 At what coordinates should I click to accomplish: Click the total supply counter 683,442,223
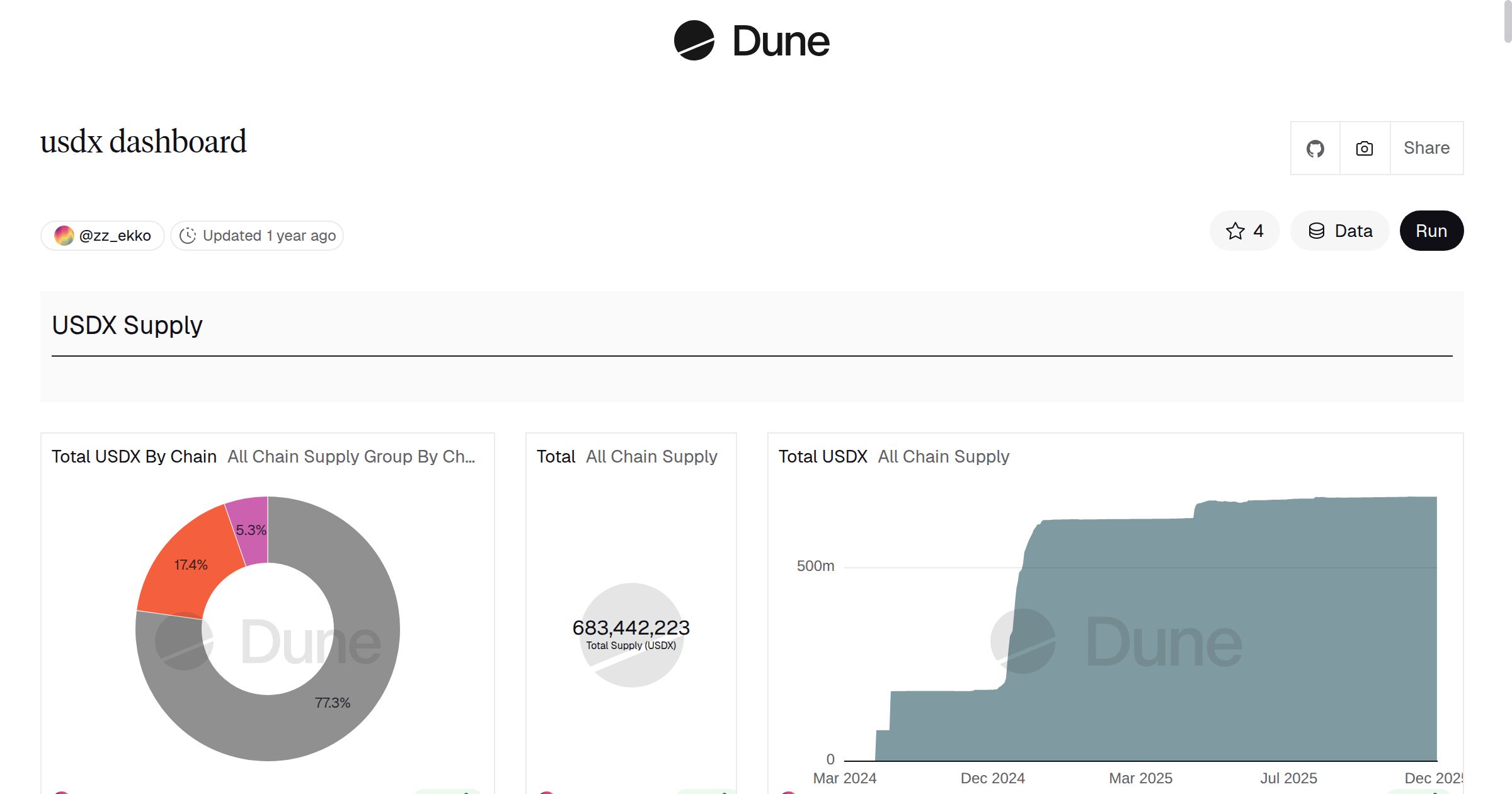pyautogui.click(x=631, y=628)
